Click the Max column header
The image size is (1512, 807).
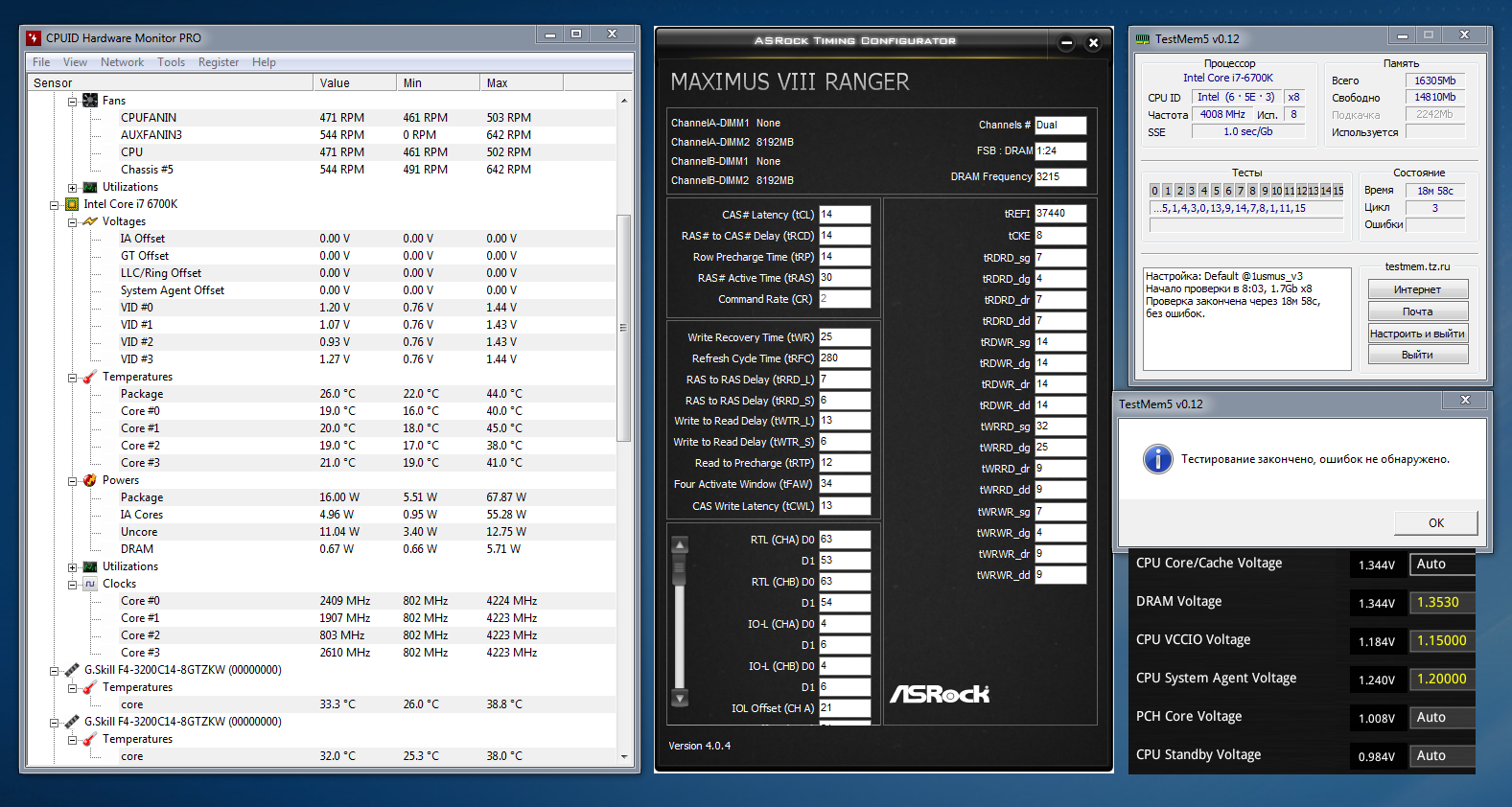522,83
